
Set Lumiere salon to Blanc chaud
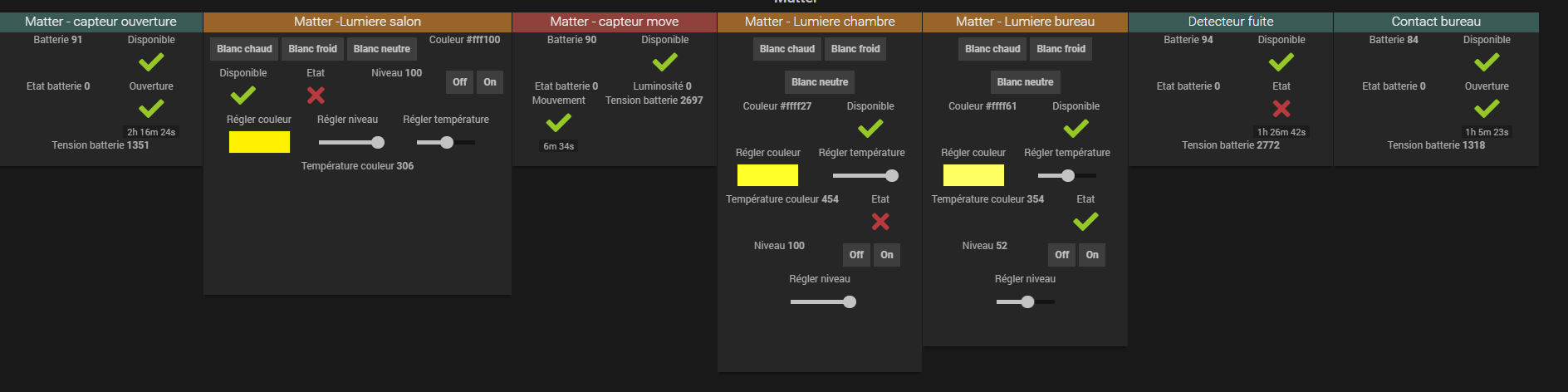tap(244, 49)
